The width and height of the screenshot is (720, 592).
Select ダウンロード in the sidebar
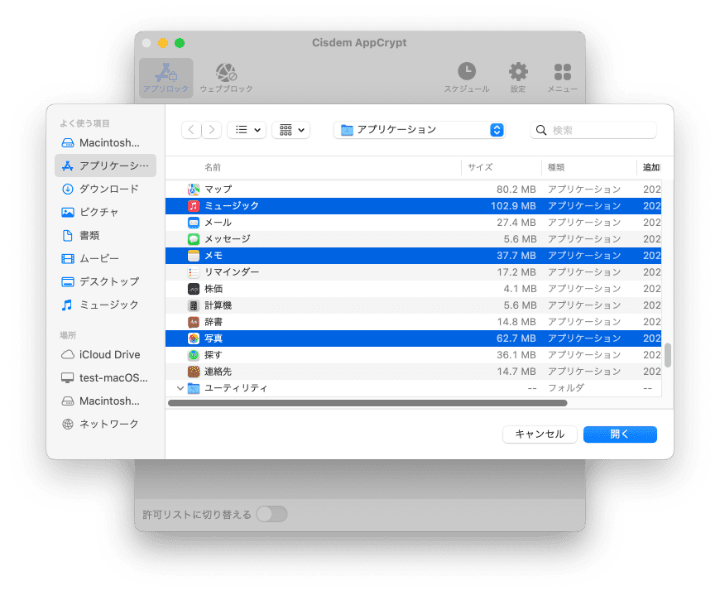pyautogui.click(x=108, y=189)
